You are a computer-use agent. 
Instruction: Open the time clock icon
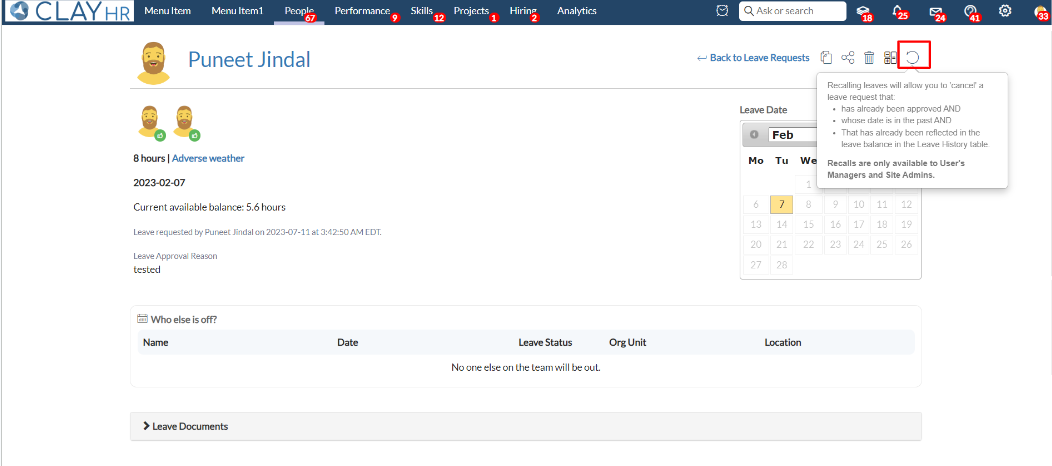(722, 11)
